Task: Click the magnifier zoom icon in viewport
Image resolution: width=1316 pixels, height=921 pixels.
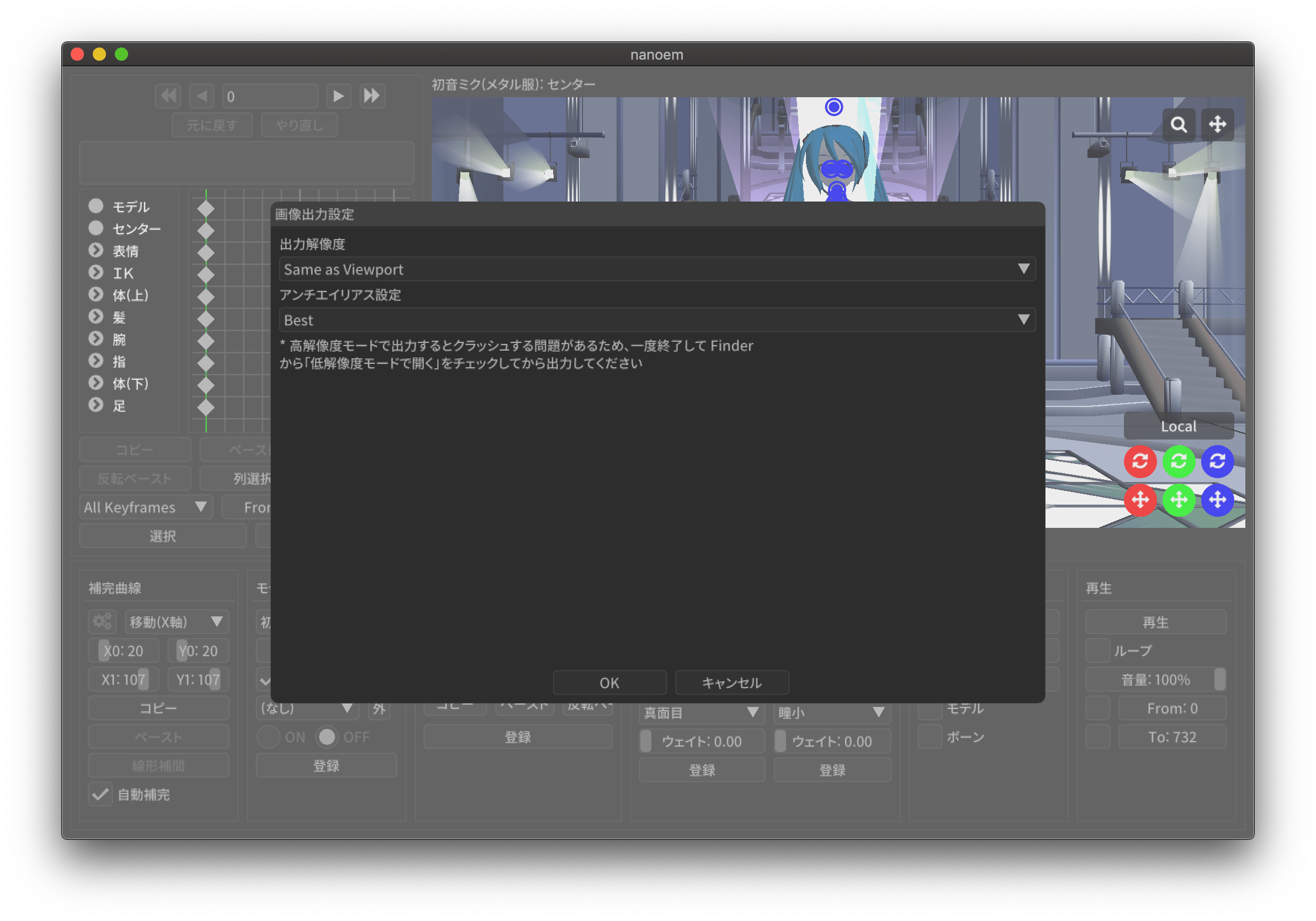Action: point(1179,124)
